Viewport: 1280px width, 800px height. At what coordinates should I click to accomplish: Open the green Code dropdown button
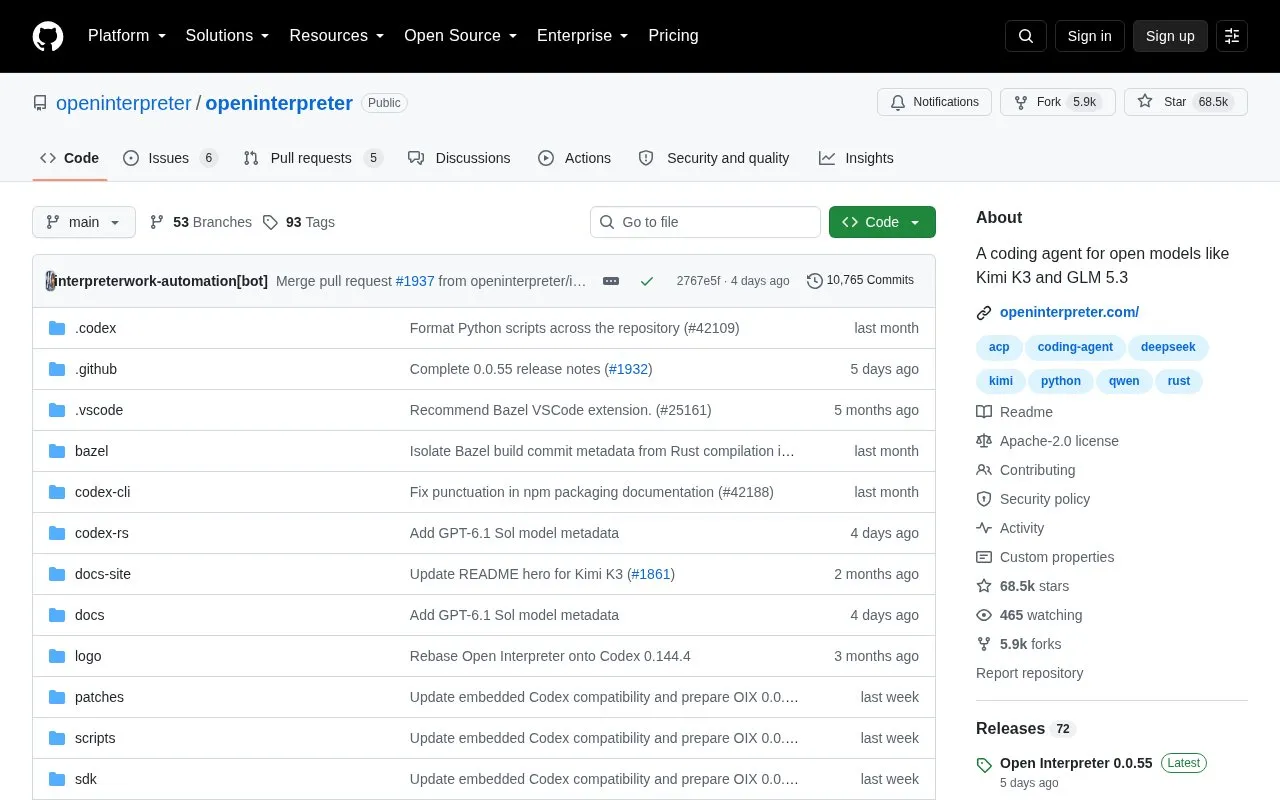882,222
